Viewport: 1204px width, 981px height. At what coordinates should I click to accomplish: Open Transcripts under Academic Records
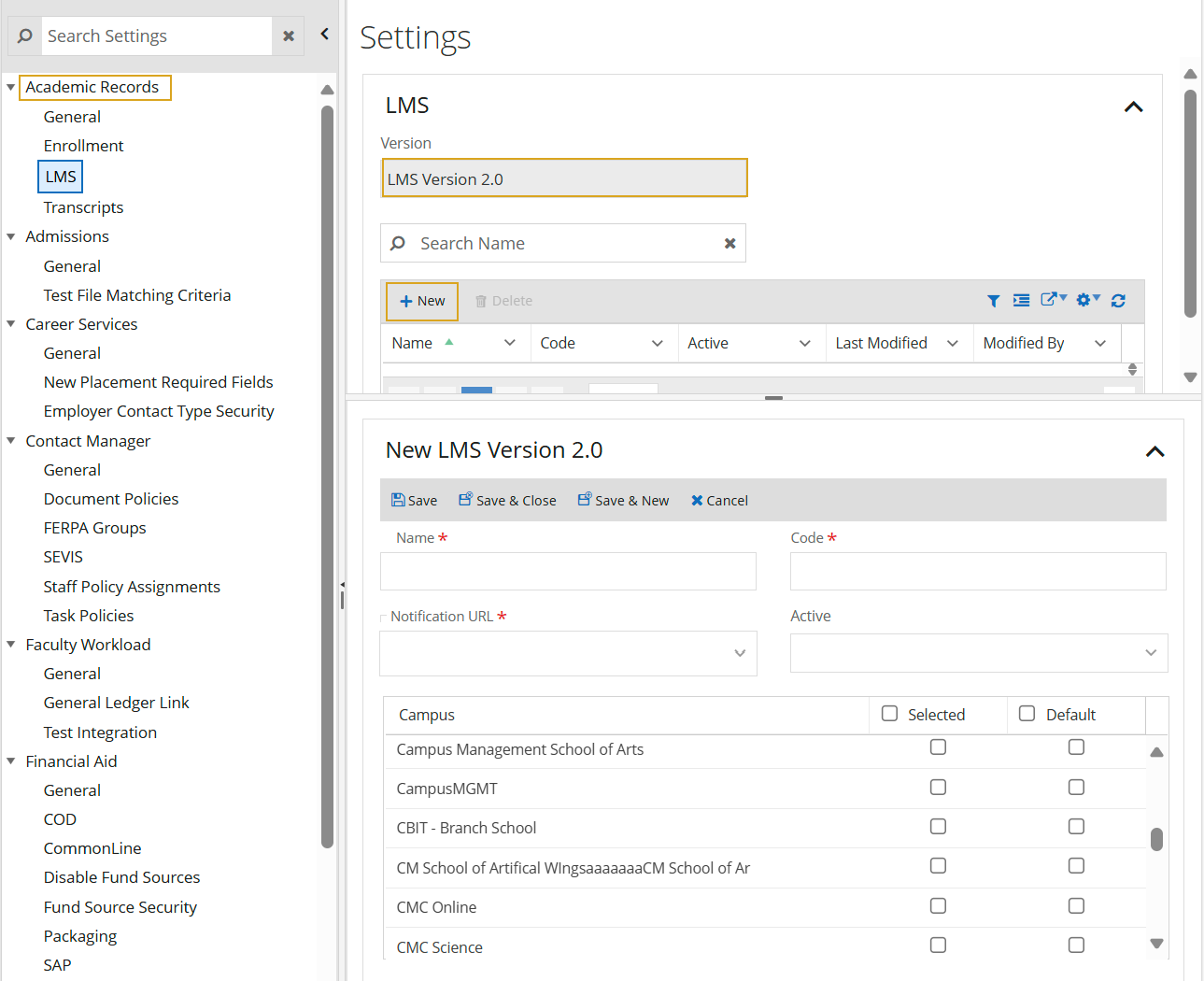point(83,207)
